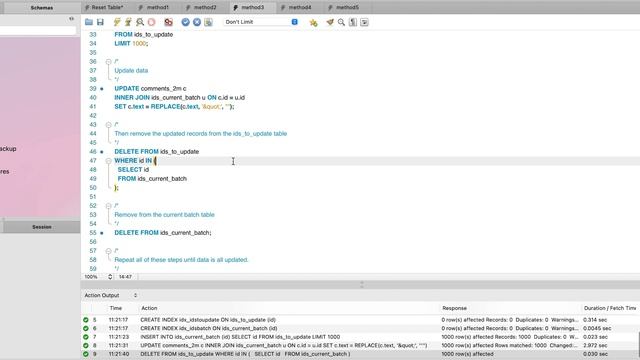Toggle invisible characters display
The width and height of the screenshot is (640, 360).
pos(353,22)
